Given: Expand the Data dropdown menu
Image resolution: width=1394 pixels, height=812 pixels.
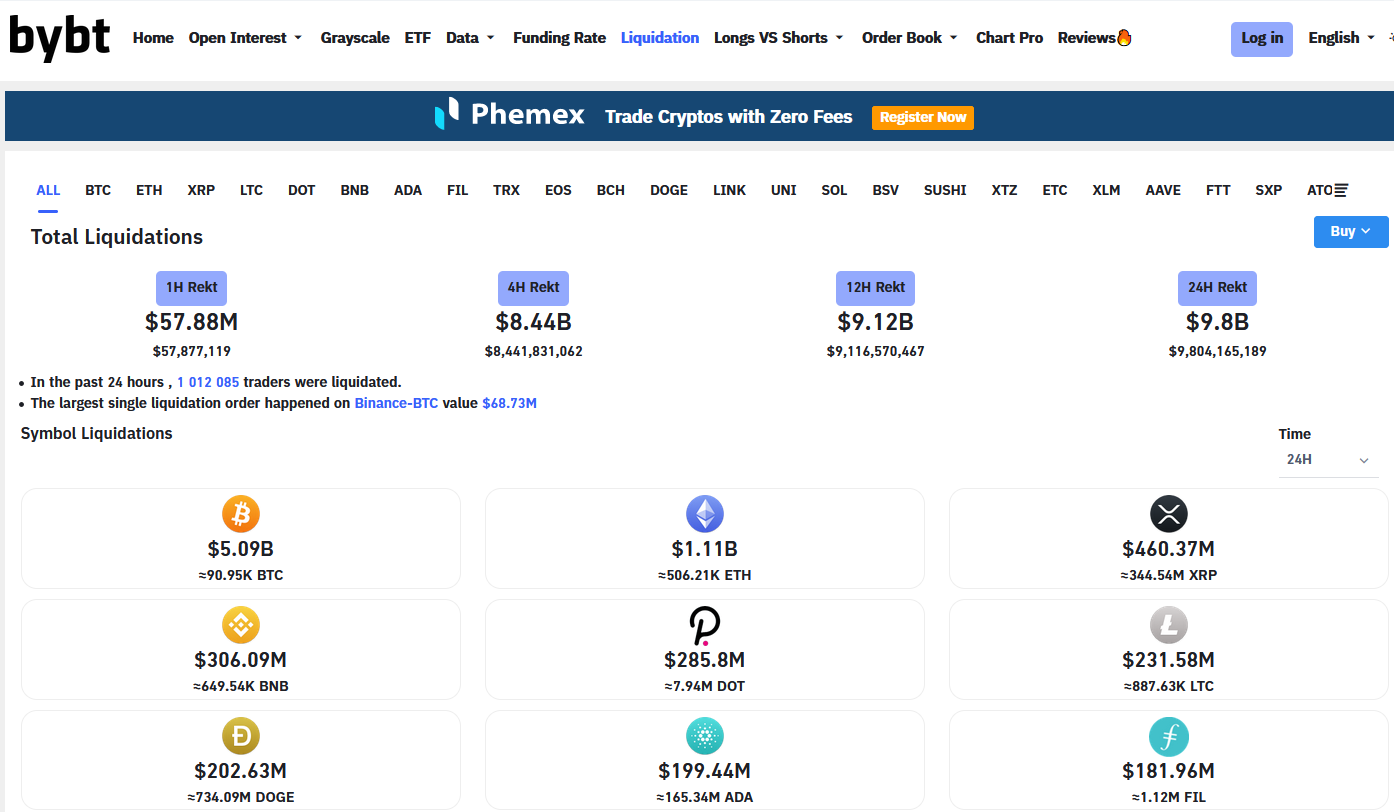Looking at the screenshot, I should pos(470,38).
